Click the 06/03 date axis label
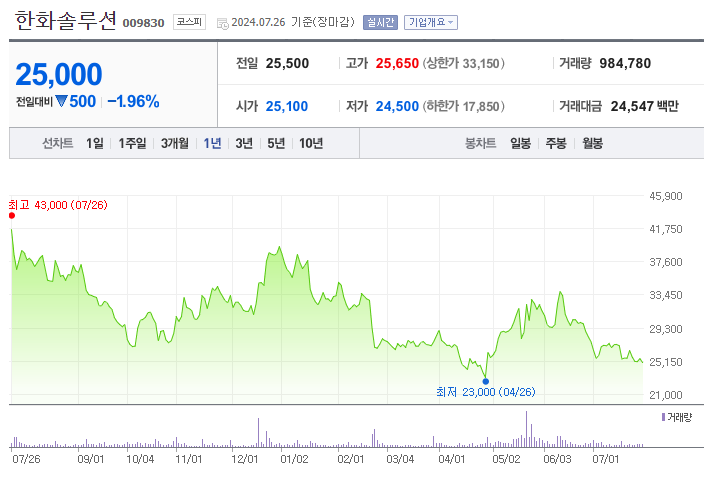 point(557,459)
